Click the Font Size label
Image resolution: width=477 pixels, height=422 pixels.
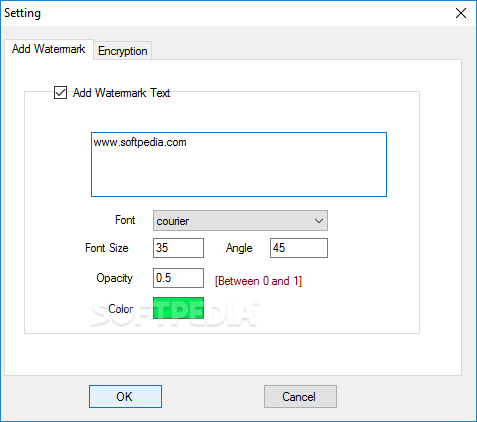coord(107,248)
